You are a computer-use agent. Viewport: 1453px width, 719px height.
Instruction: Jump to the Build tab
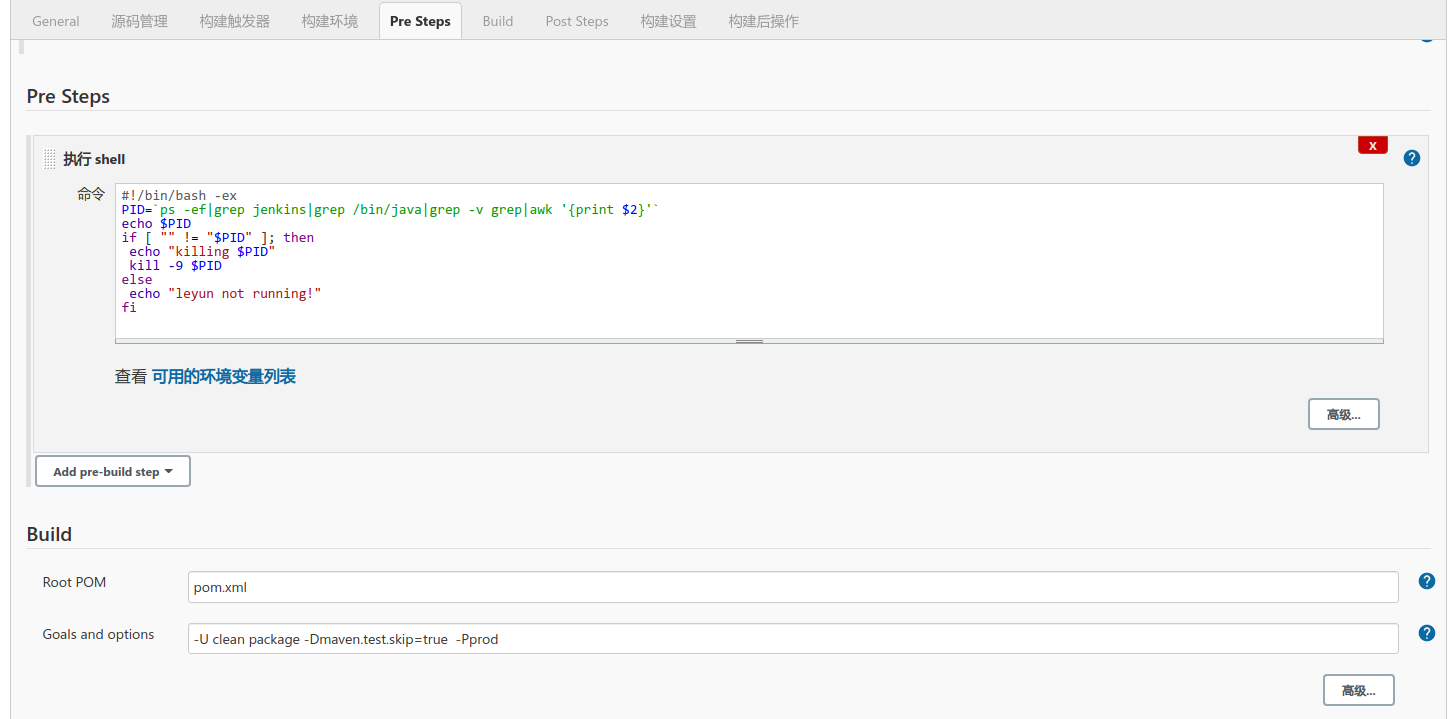[x=497, y=21]
